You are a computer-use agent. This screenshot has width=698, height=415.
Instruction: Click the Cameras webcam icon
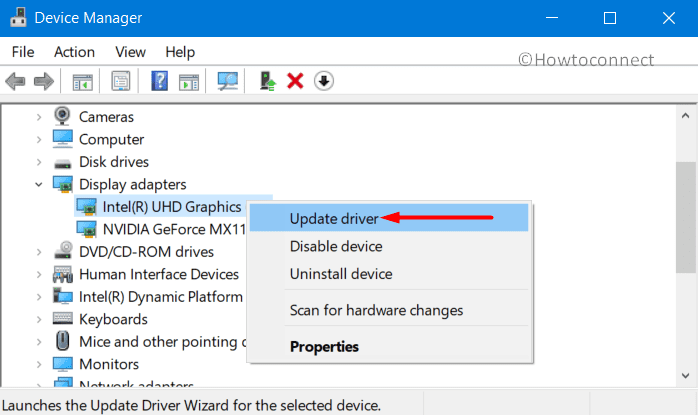point(62,116)
